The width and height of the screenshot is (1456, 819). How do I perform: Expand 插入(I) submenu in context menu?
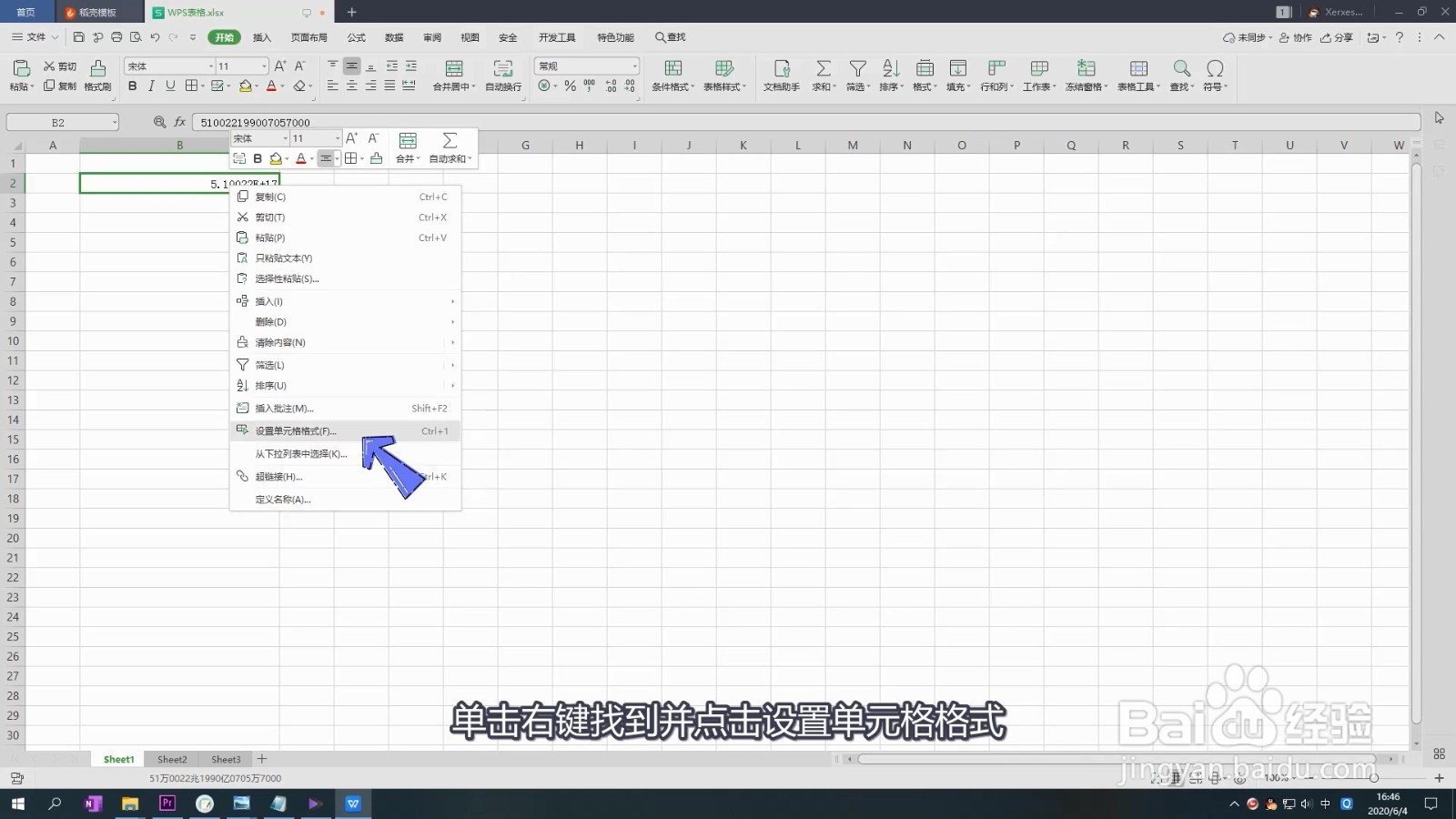346,301
